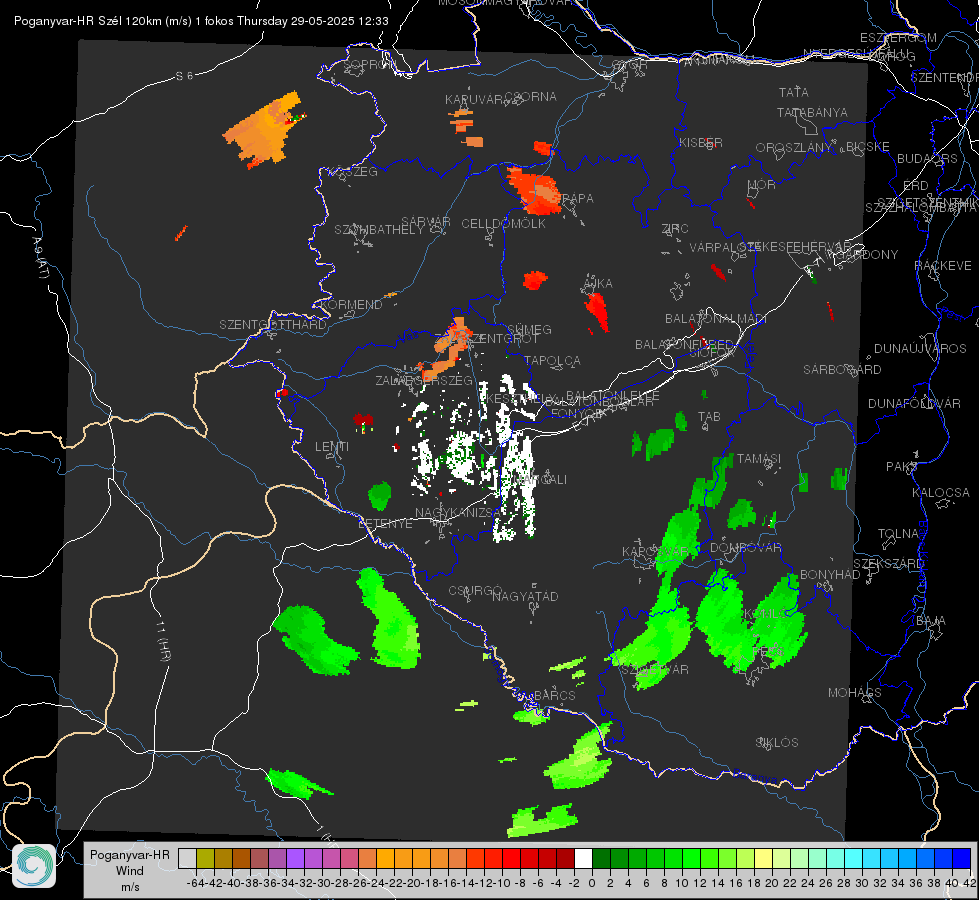The image size is (979, 900).
Task: Click the CELLDÖMÖLK city label
Action: coord(503,224)
